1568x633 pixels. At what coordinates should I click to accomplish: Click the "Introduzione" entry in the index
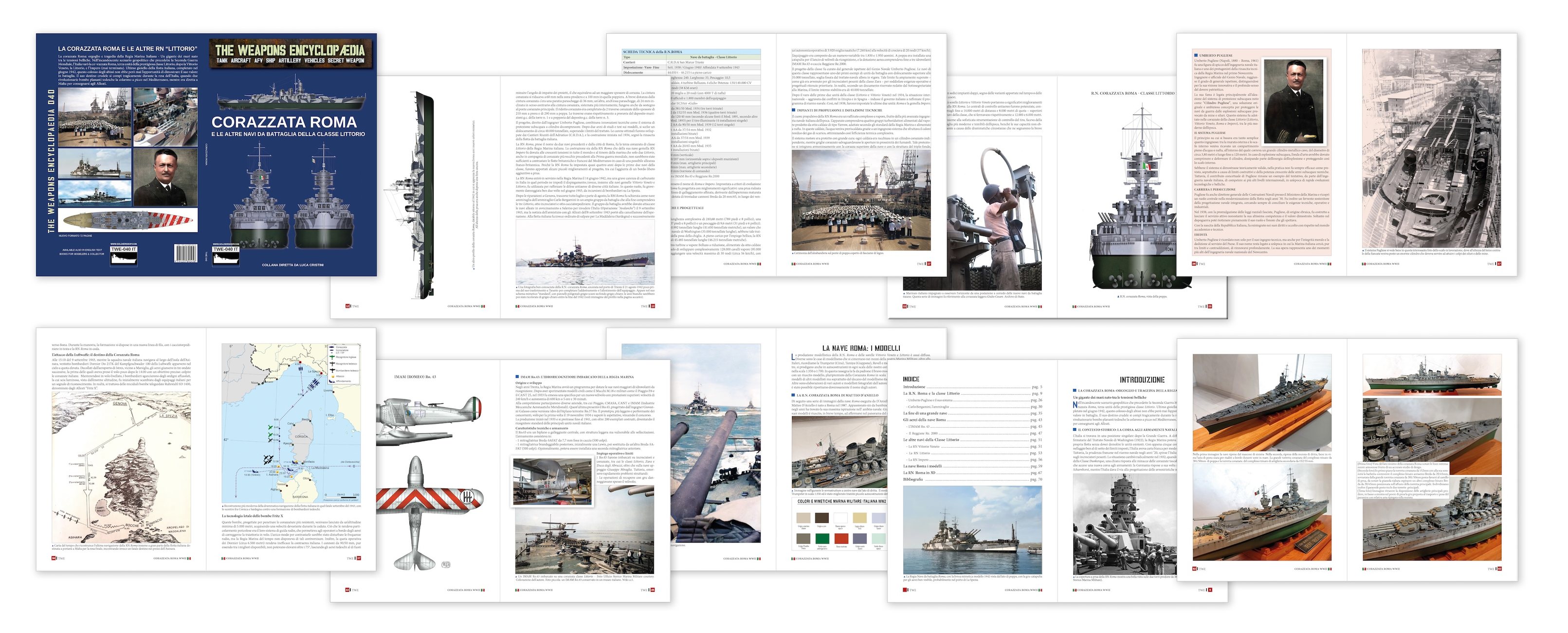tap(913, 386)
